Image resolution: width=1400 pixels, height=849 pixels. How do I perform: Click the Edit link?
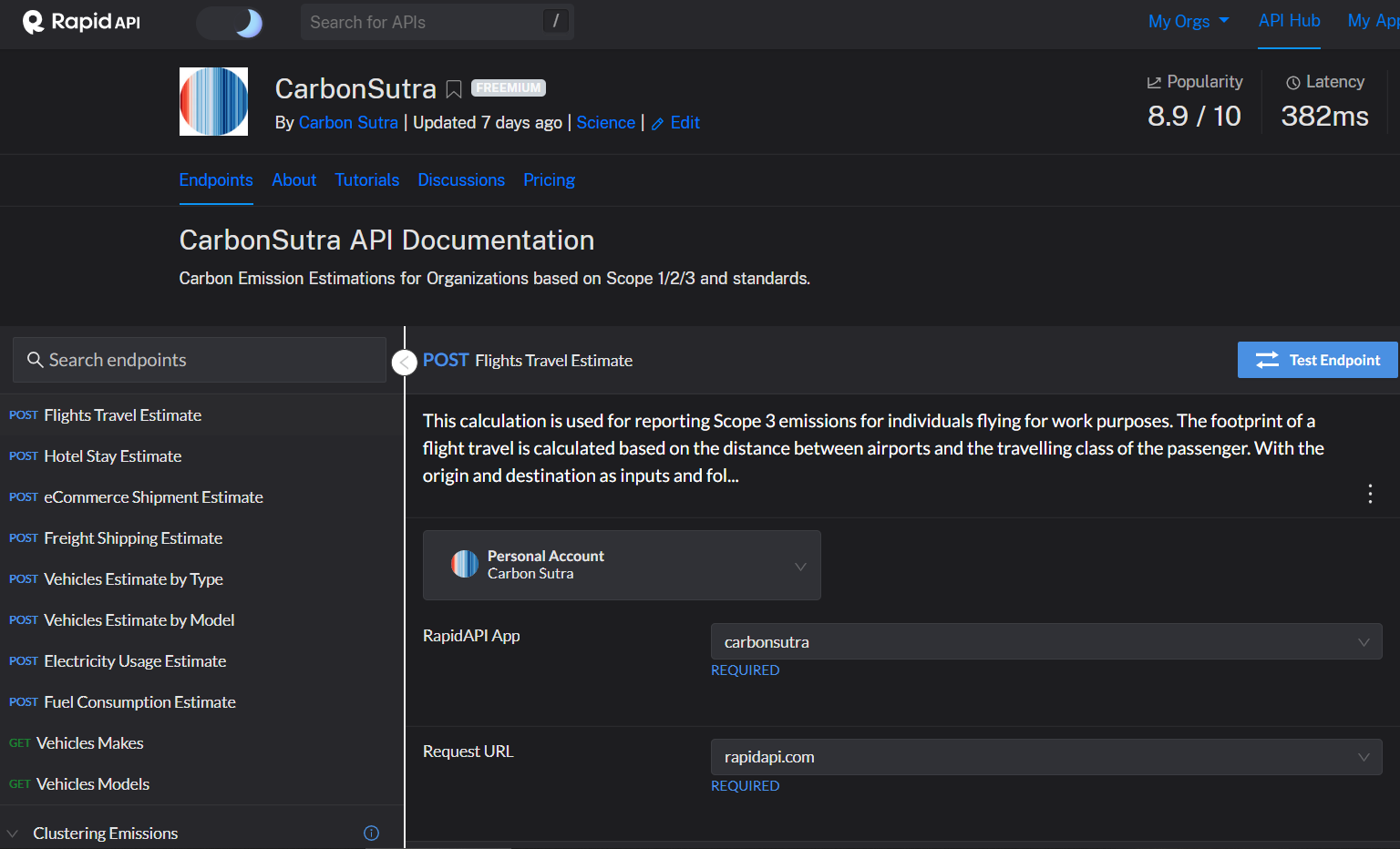pos(685,123)
